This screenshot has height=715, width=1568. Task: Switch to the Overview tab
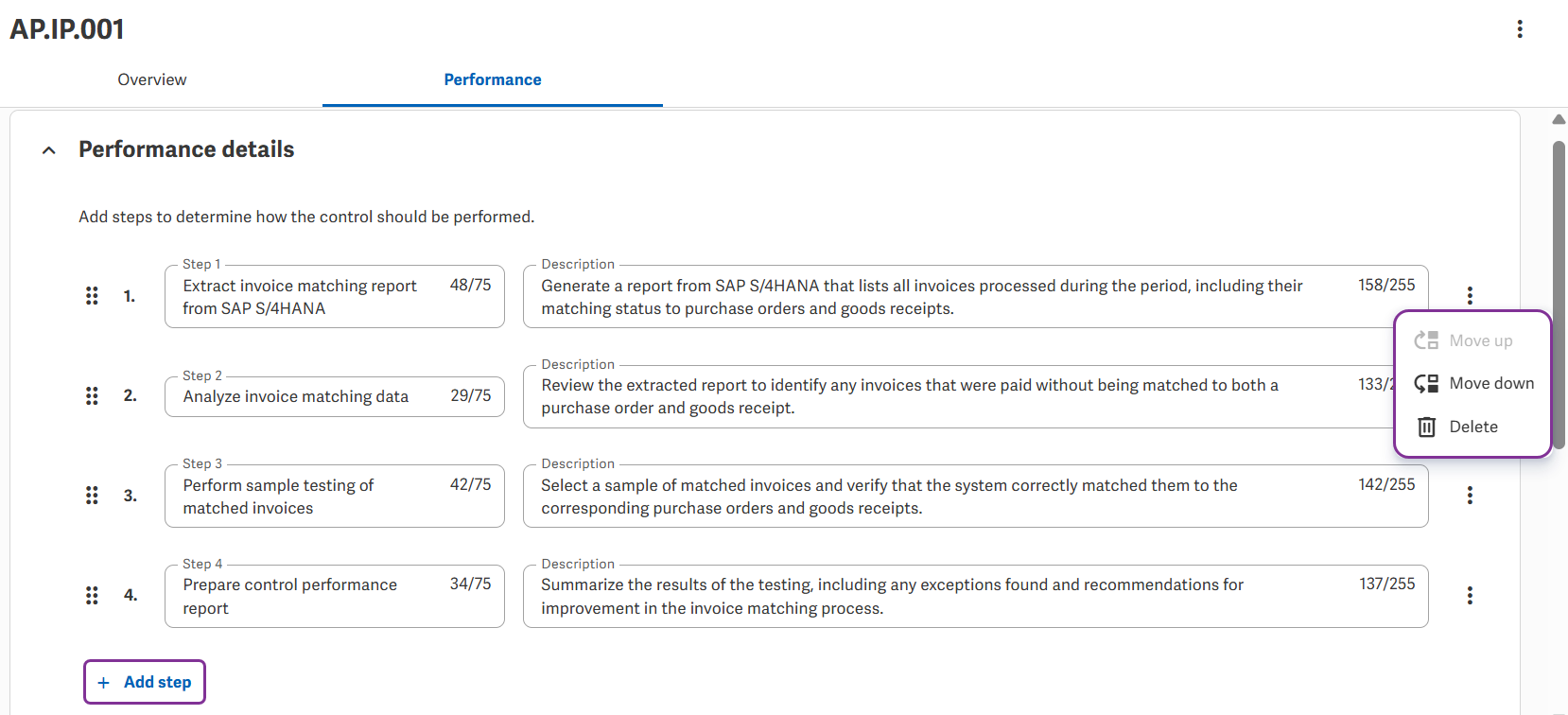152,79
